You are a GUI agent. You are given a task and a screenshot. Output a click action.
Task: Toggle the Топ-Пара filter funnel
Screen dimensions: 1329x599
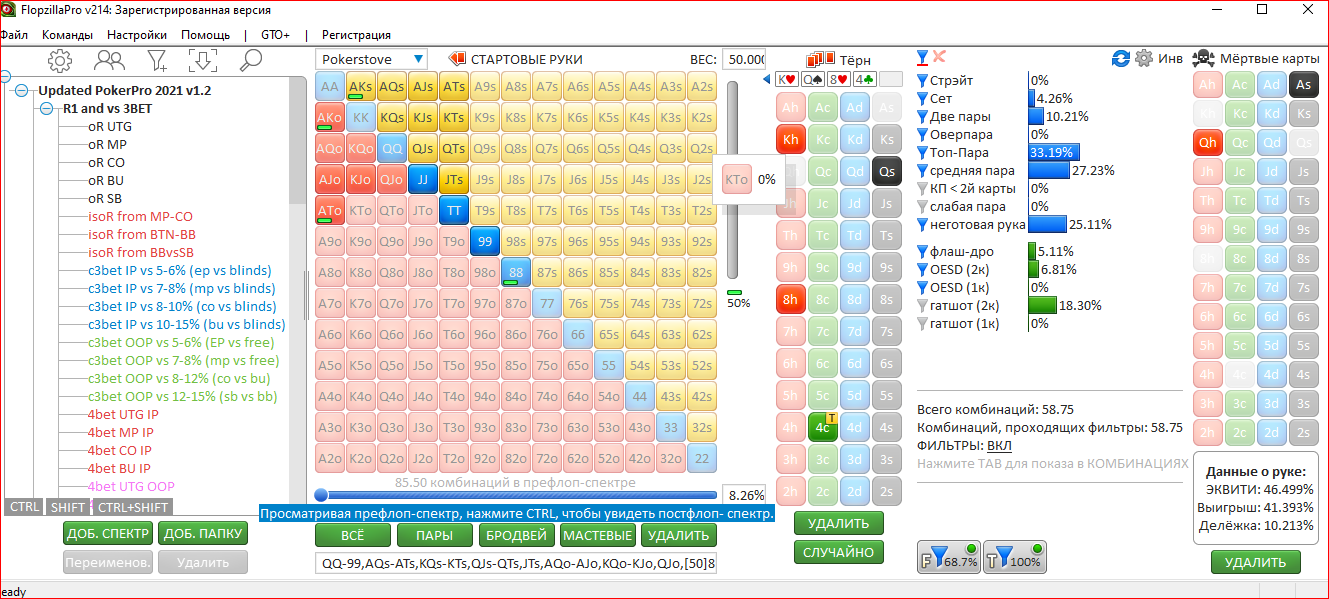pos(923,152)
